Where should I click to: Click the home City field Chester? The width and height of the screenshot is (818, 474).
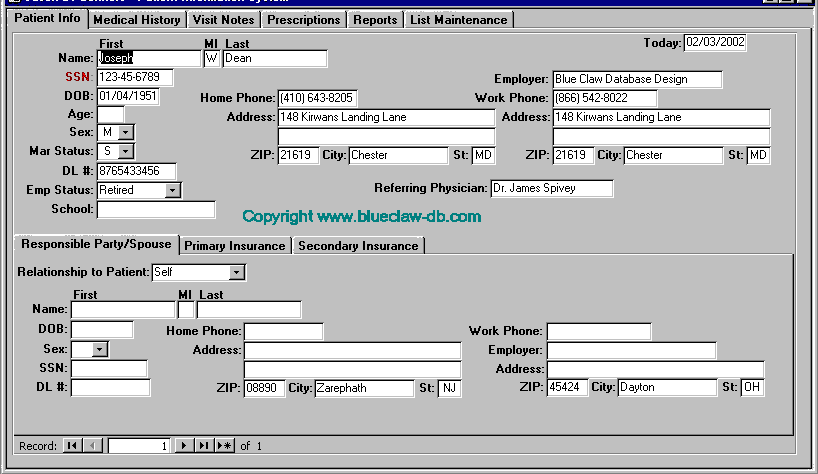398,155
